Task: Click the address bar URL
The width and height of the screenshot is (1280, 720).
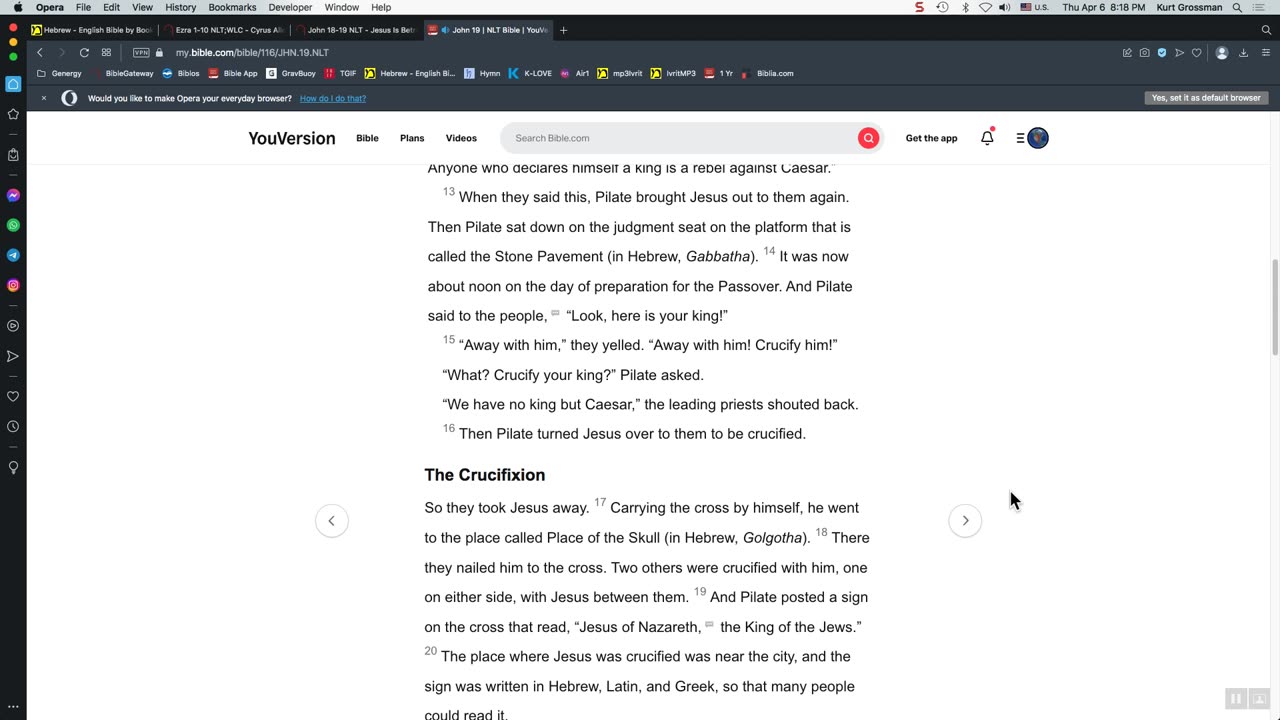Action: (252, 52)
